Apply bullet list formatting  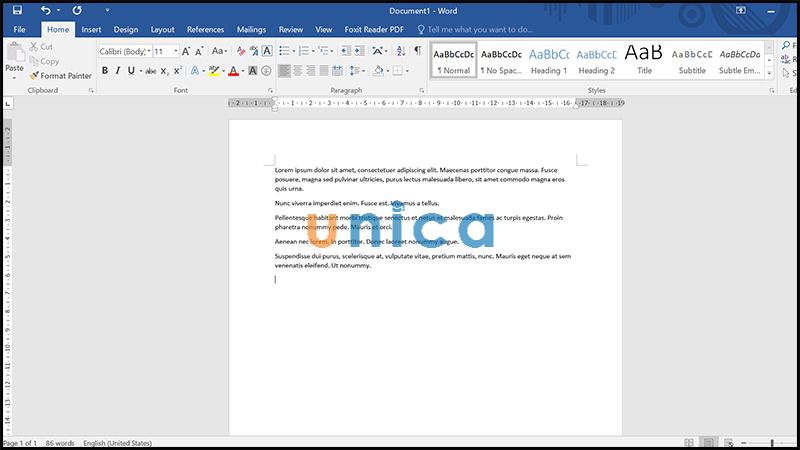click(x=284, y=51)
